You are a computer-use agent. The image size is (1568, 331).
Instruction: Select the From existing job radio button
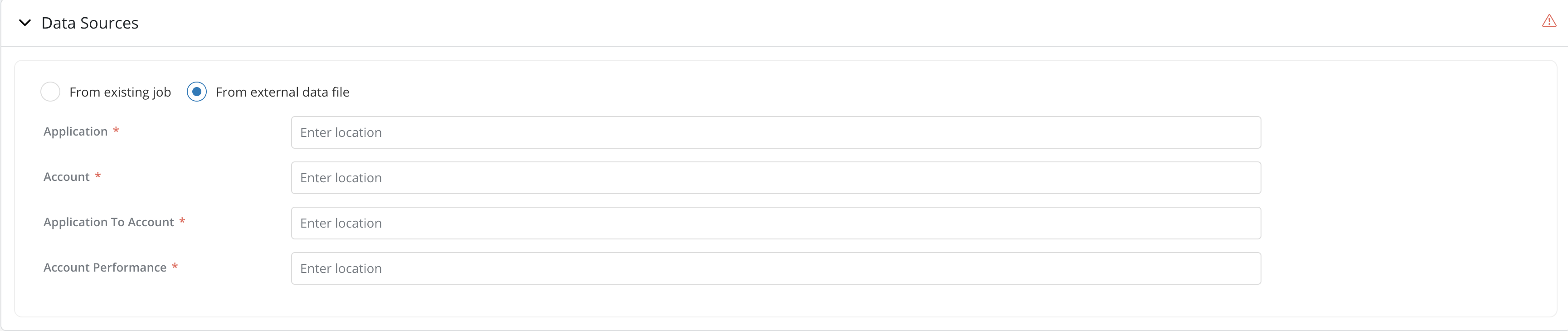[50, 92]
